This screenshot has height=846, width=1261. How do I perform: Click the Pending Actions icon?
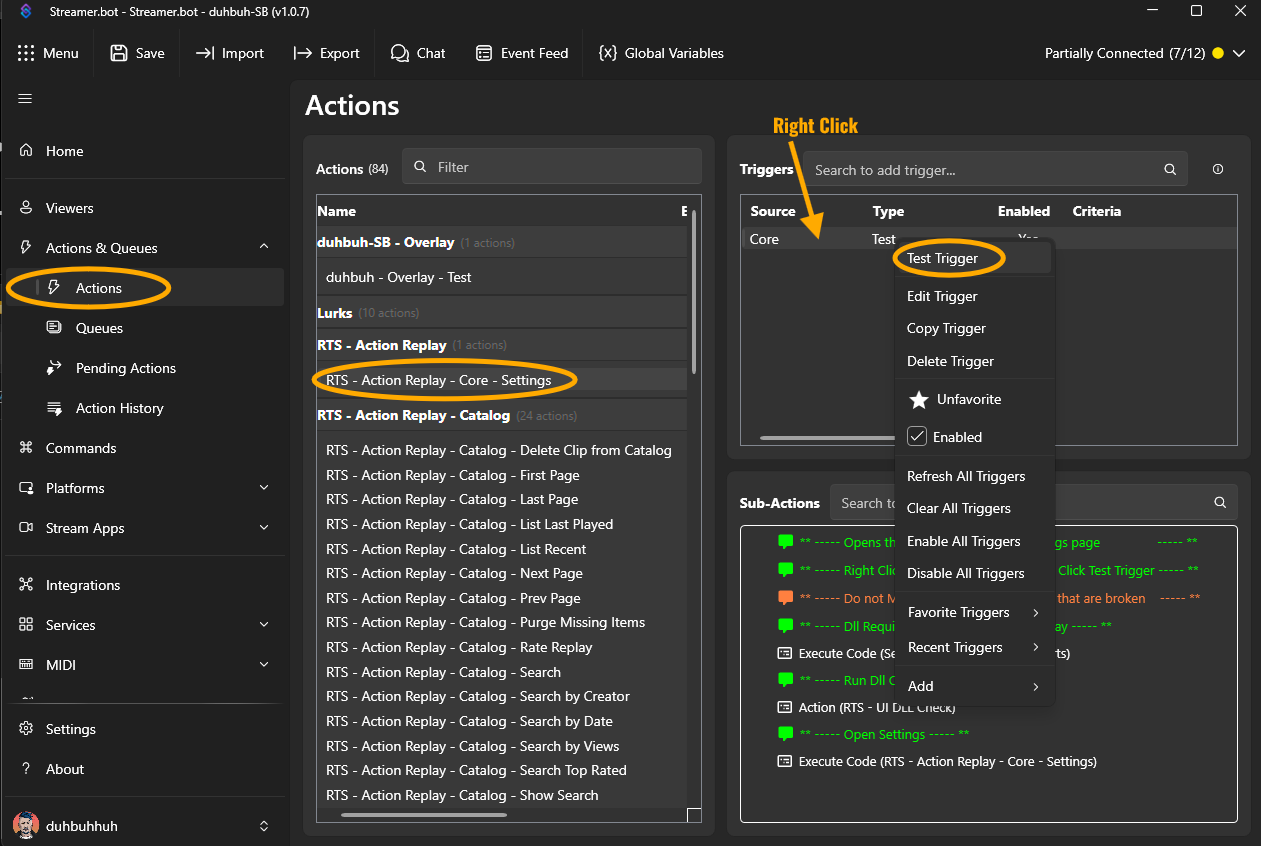coord(55,368)
